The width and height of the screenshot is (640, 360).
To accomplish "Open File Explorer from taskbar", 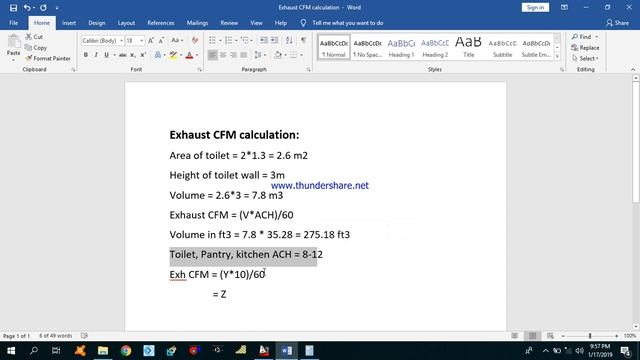I will coord(103,351).
